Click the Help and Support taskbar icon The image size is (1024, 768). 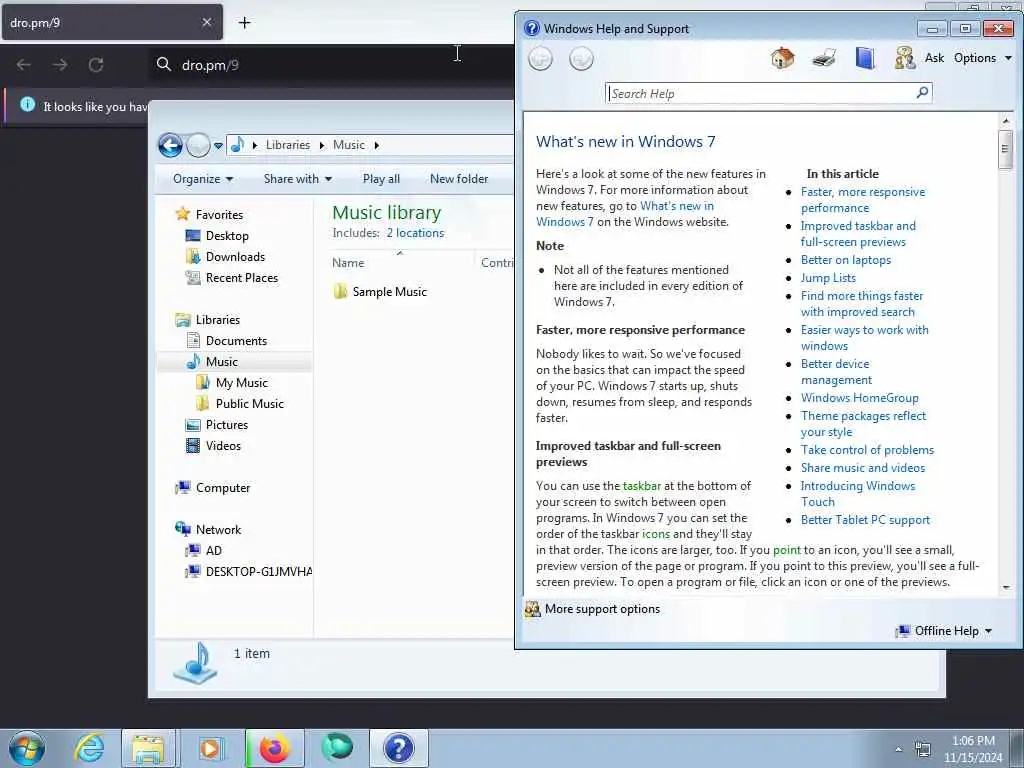[x=398, y=748]
